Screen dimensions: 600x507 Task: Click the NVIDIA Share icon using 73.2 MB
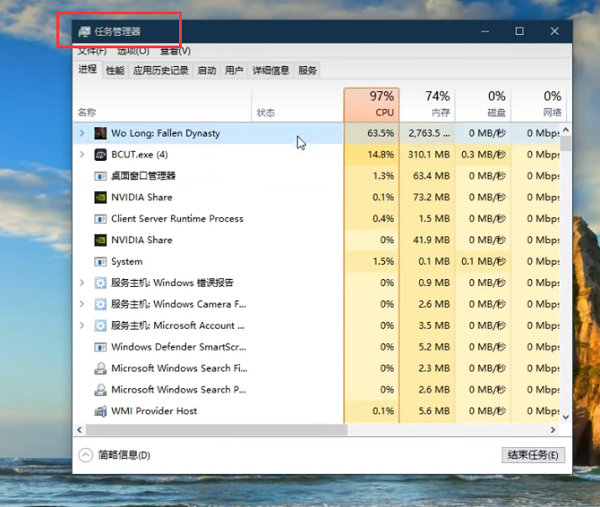pos(101,197)
